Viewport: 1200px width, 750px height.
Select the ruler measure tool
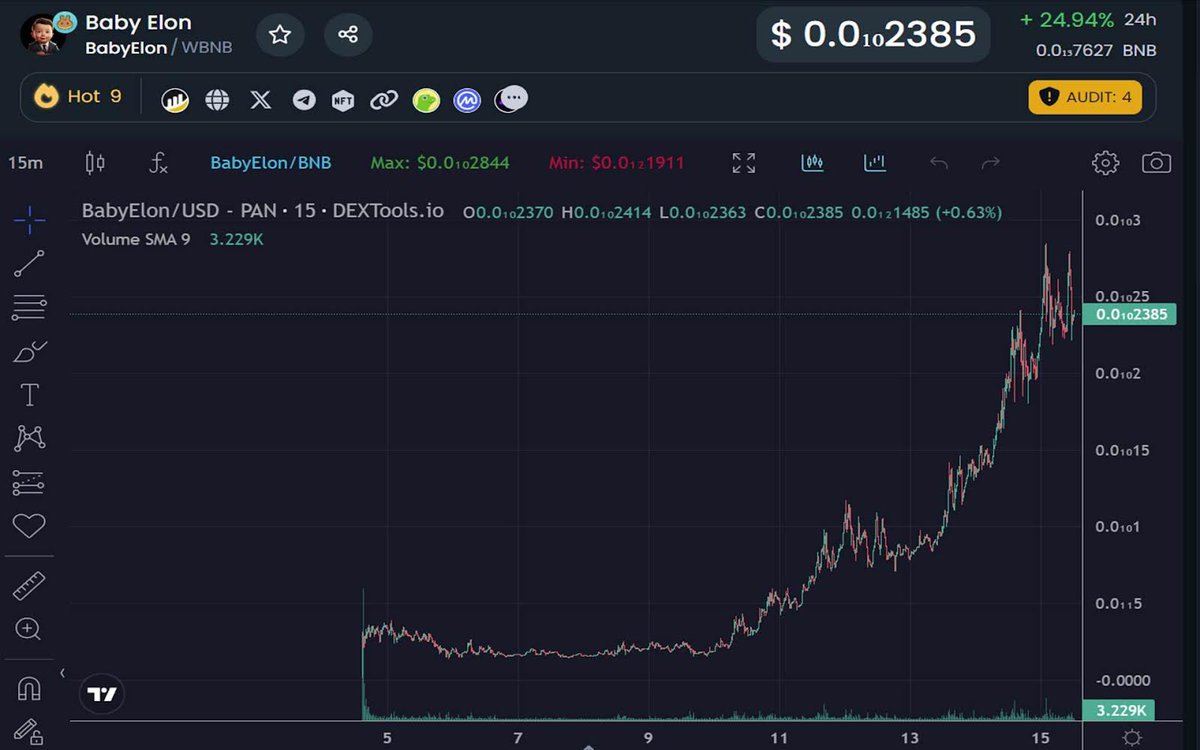pyautogui.click(x=29, y=586)
